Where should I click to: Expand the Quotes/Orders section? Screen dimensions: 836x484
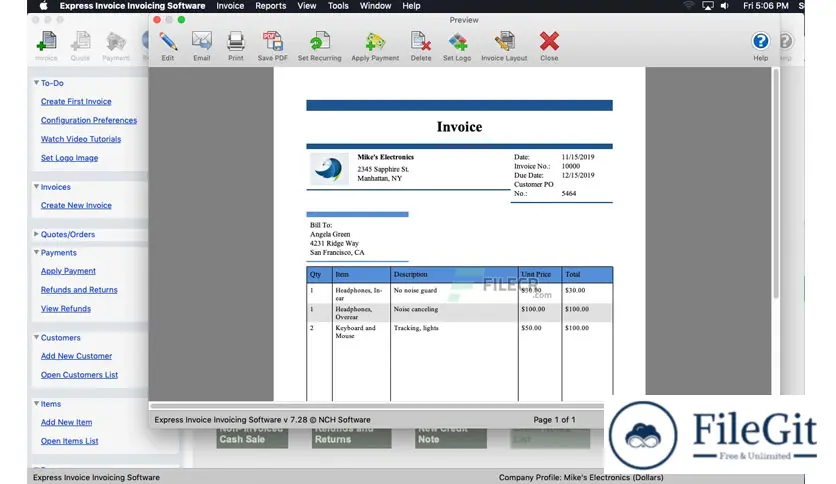36,234
